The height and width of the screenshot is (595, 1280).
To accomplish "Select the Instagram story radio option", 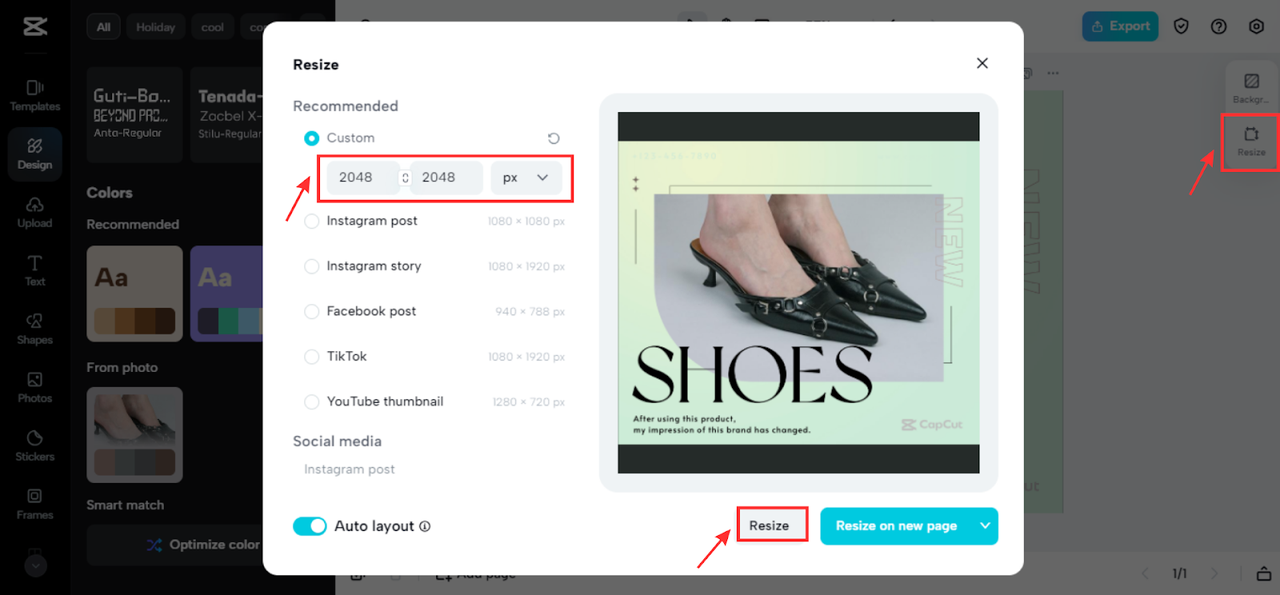I will tap(312, 266).
